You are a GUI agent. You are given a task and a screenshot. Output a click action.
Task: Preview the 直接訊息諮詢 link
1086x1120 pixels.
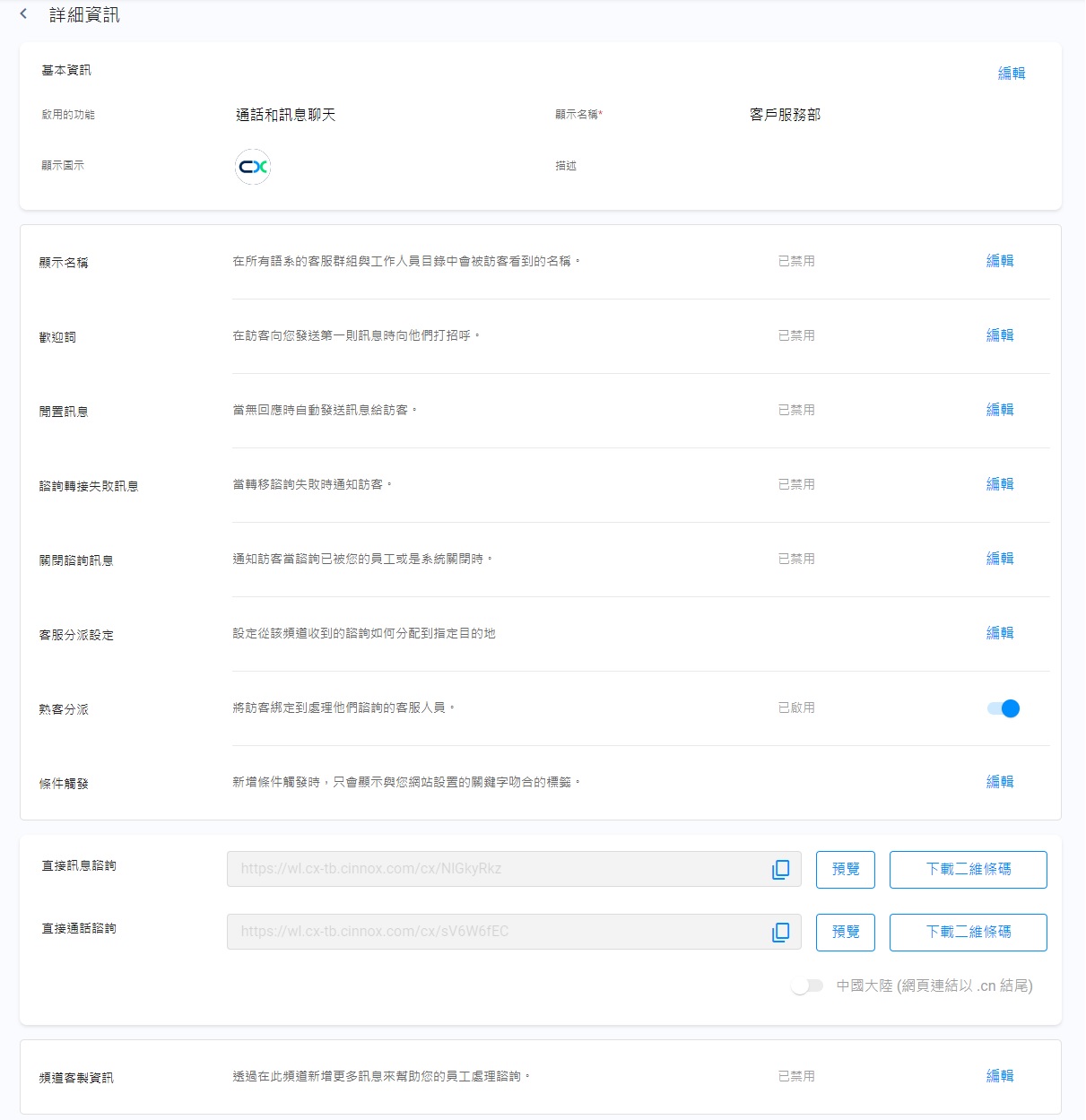[846, 870]
